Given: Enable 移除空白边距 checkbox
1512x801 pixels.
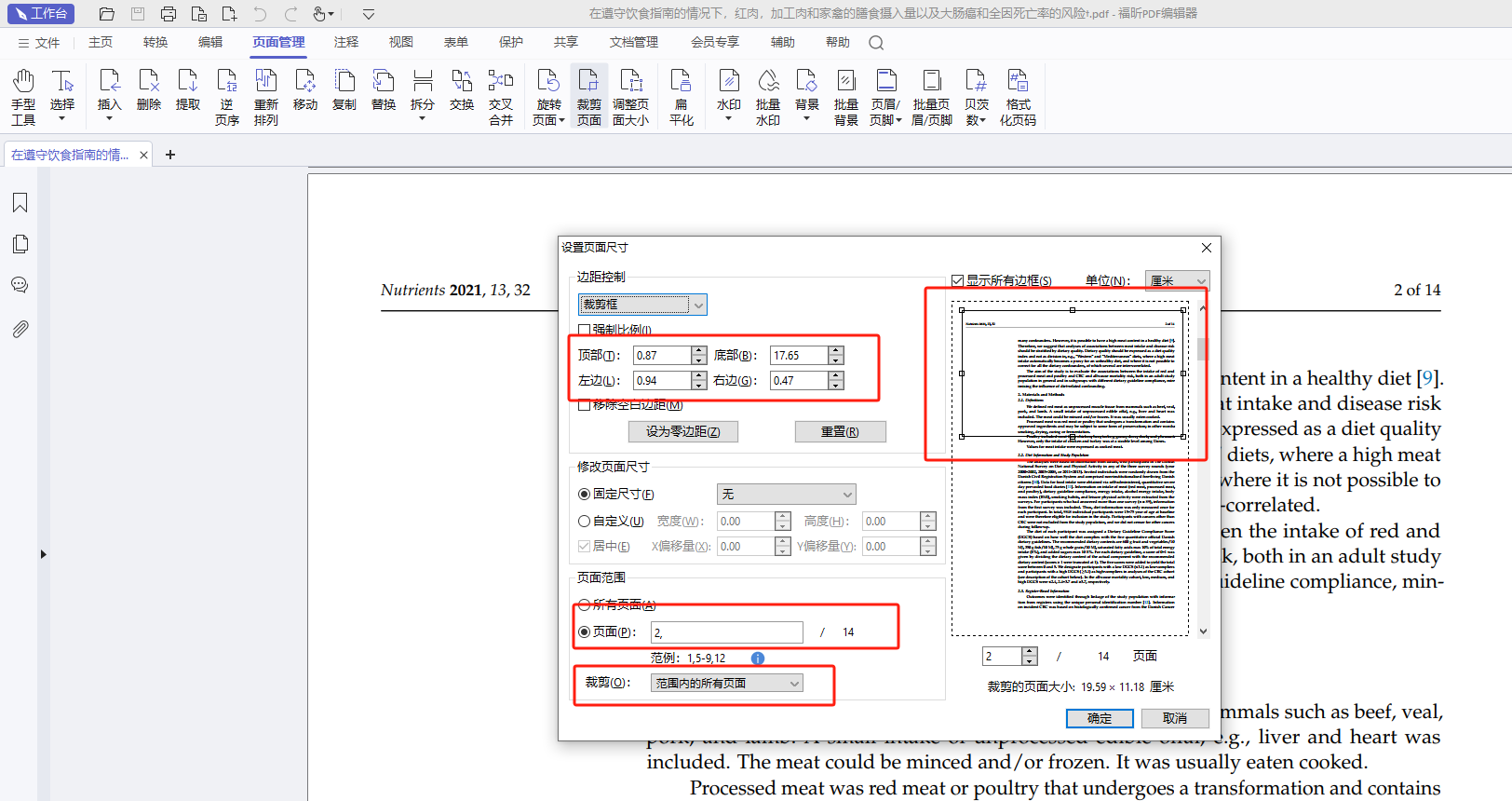Looking at the screenshot, I should (x=585, y=405).
